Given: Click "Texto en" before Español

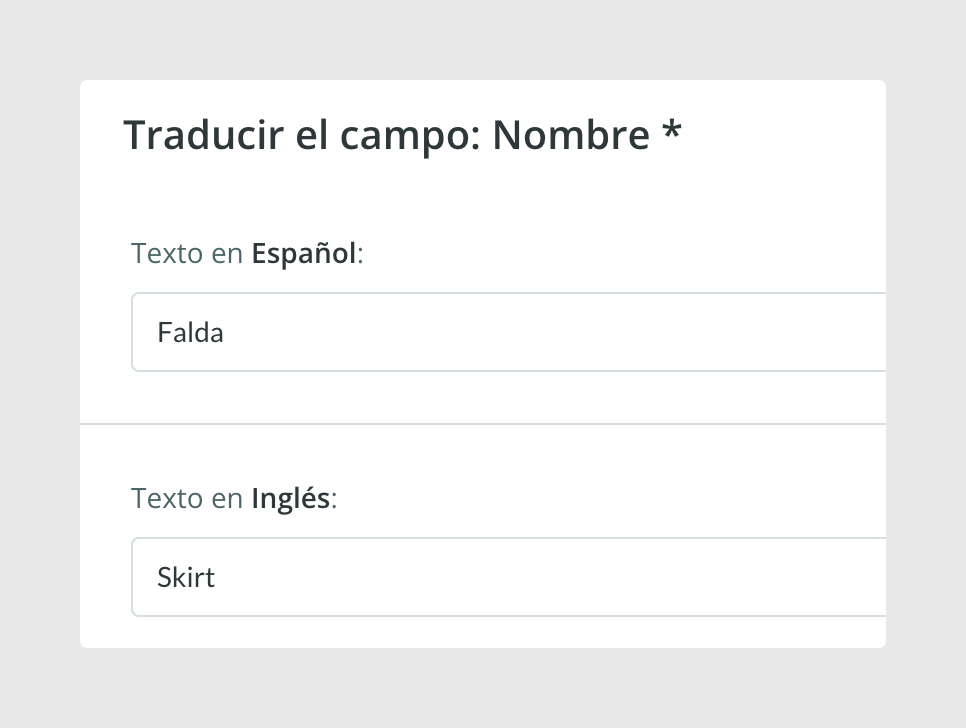Looking at the screenshot, I should (x=187, y=253).
